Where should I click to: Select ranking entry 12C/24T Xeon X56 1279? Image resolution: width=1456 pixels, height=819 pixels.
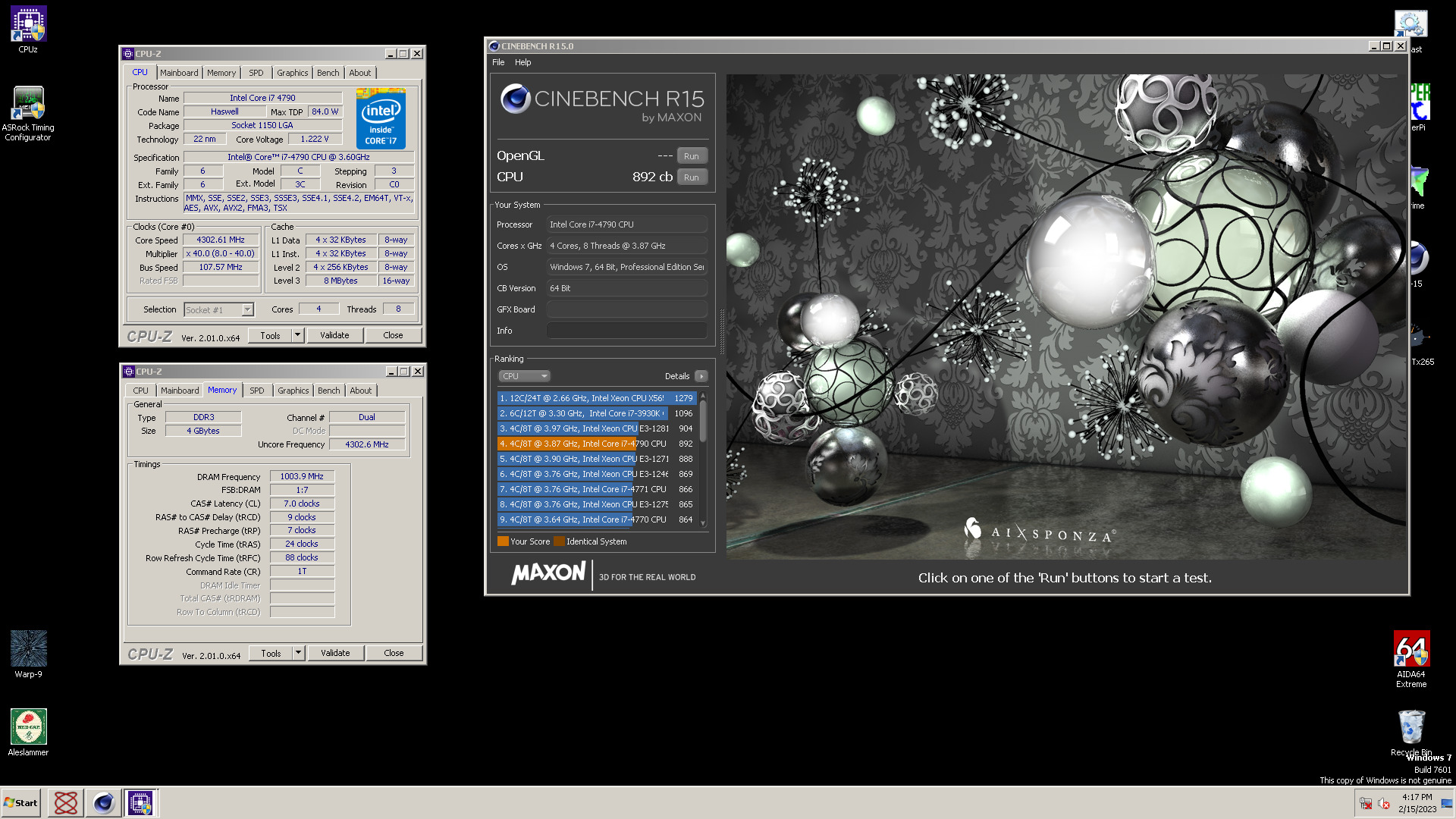[597, 398]
